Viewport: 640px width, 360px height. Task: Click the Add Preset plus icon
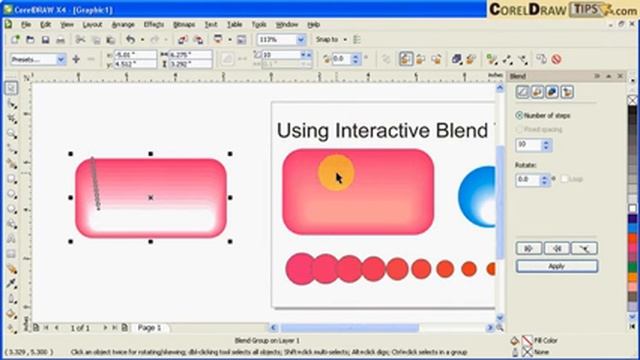[76, 60]
